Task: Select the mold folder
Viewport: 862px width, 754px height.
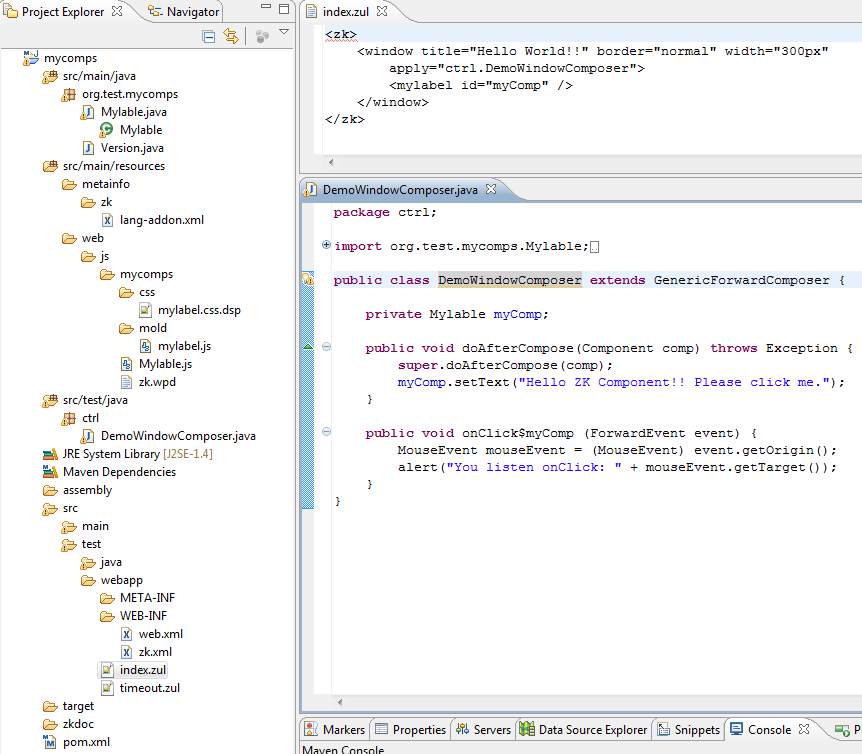Action: [x=152, y=328]
